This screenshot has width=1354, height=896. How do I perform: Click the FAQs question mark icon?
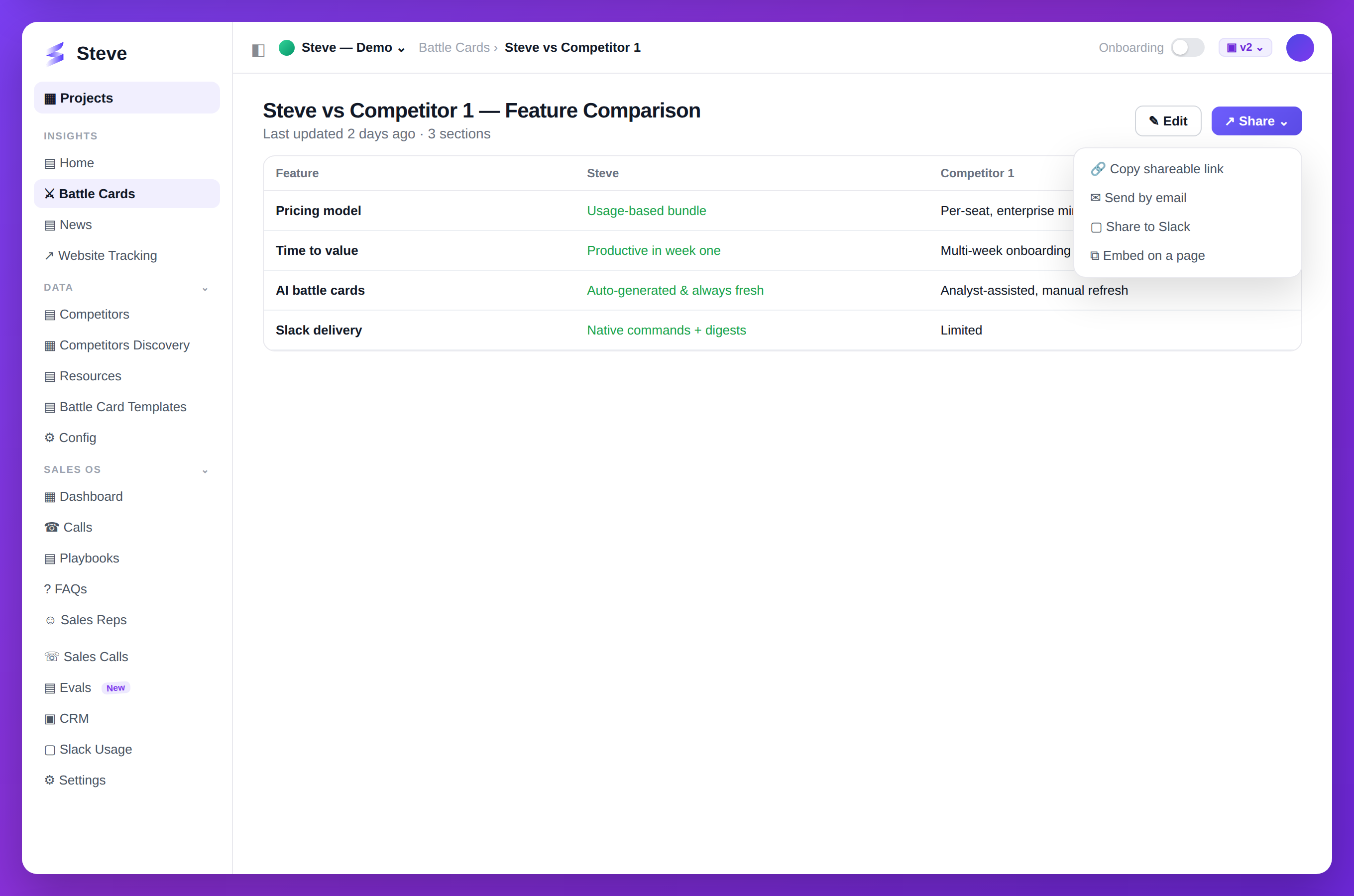47,589
